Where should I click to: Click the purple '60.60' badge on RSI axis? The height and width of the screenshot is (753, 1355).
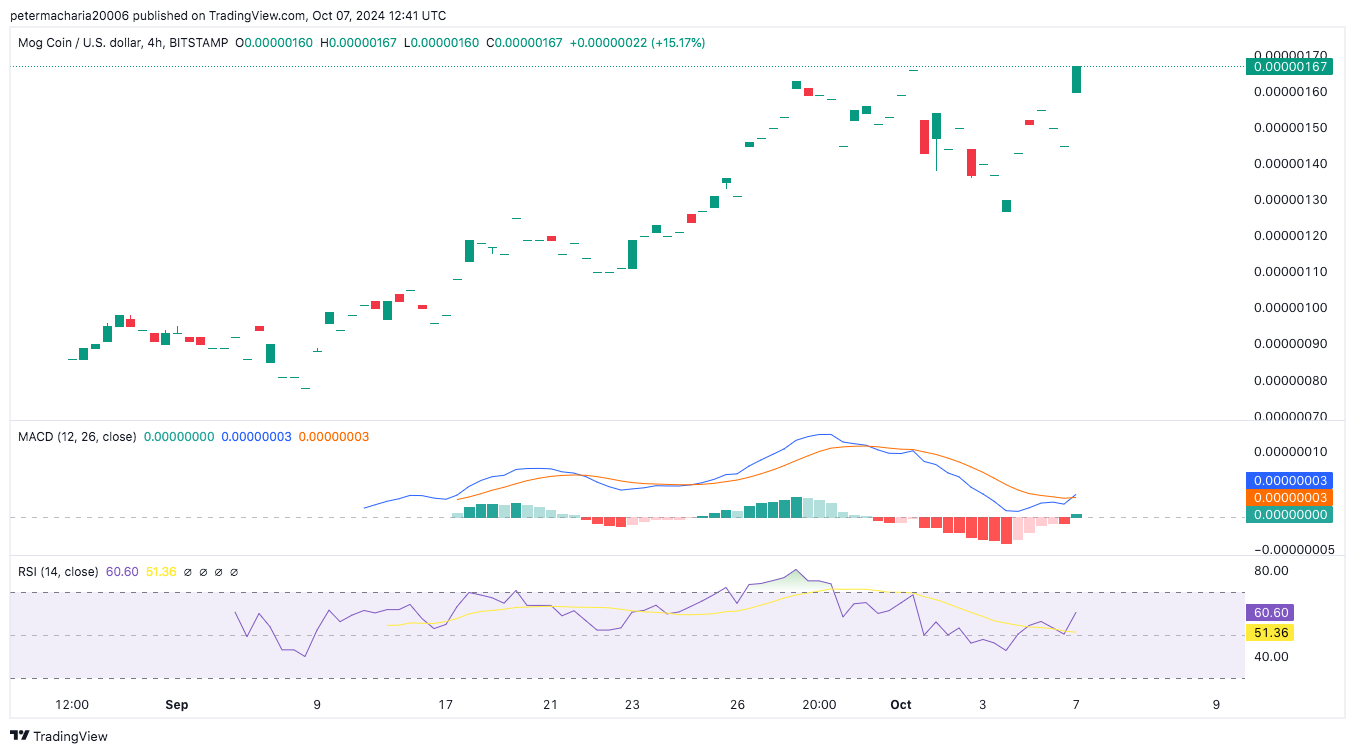click(1270, 612)
